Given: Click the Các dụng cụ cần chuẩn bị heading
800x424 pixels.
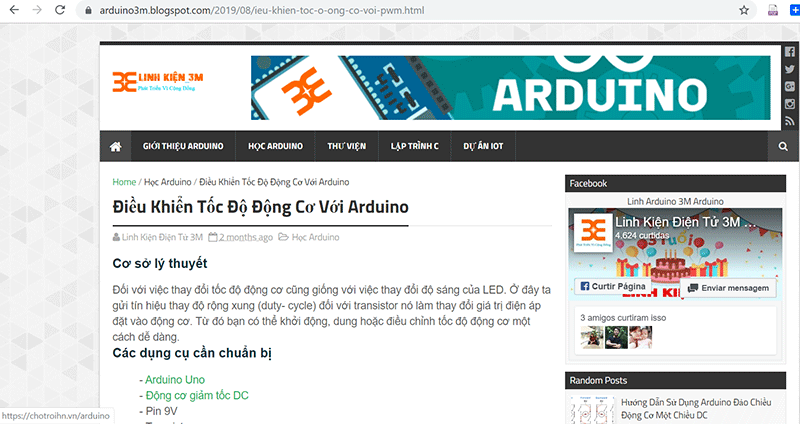Looking at the screenshot, I should click(192, 353).
